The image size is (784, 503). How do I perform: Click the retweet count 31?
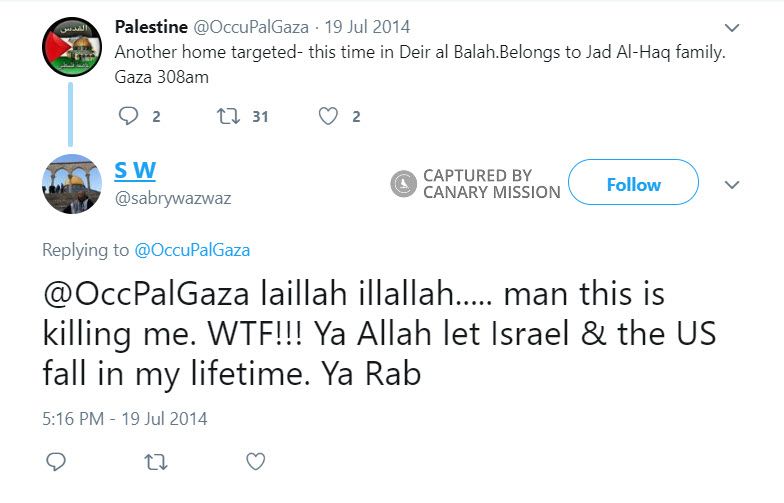pyautogui.click(x=260, y=117)
